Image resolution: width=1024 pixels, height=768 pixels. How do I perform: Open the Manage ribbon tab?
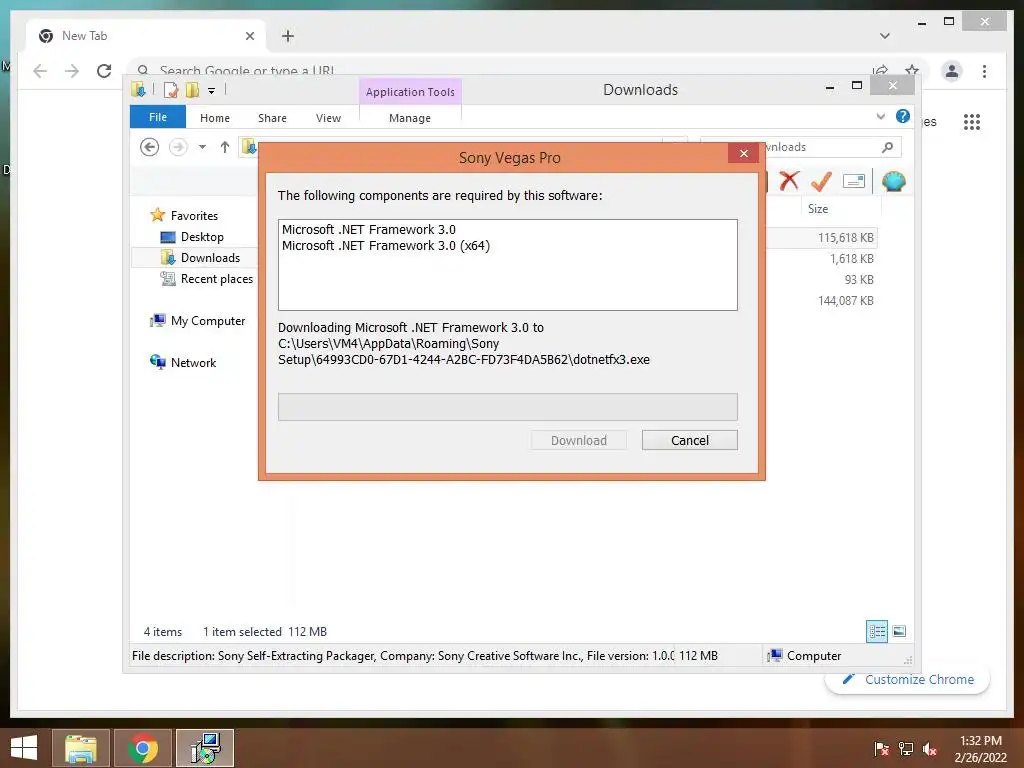pyautogui.click(x=410, y=118)
